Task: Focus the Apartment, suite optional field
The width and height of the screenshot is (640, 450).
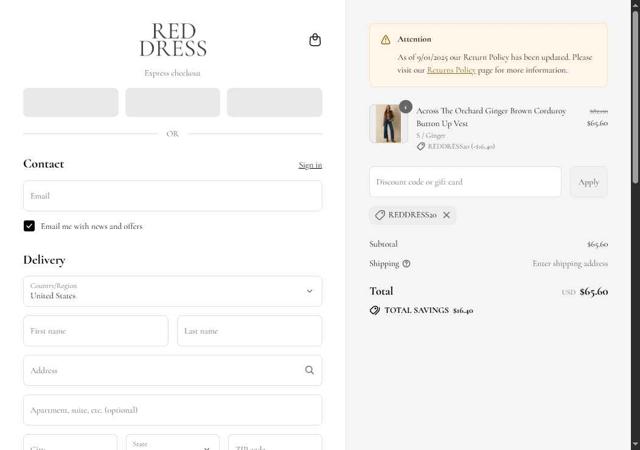Action: 172,410
